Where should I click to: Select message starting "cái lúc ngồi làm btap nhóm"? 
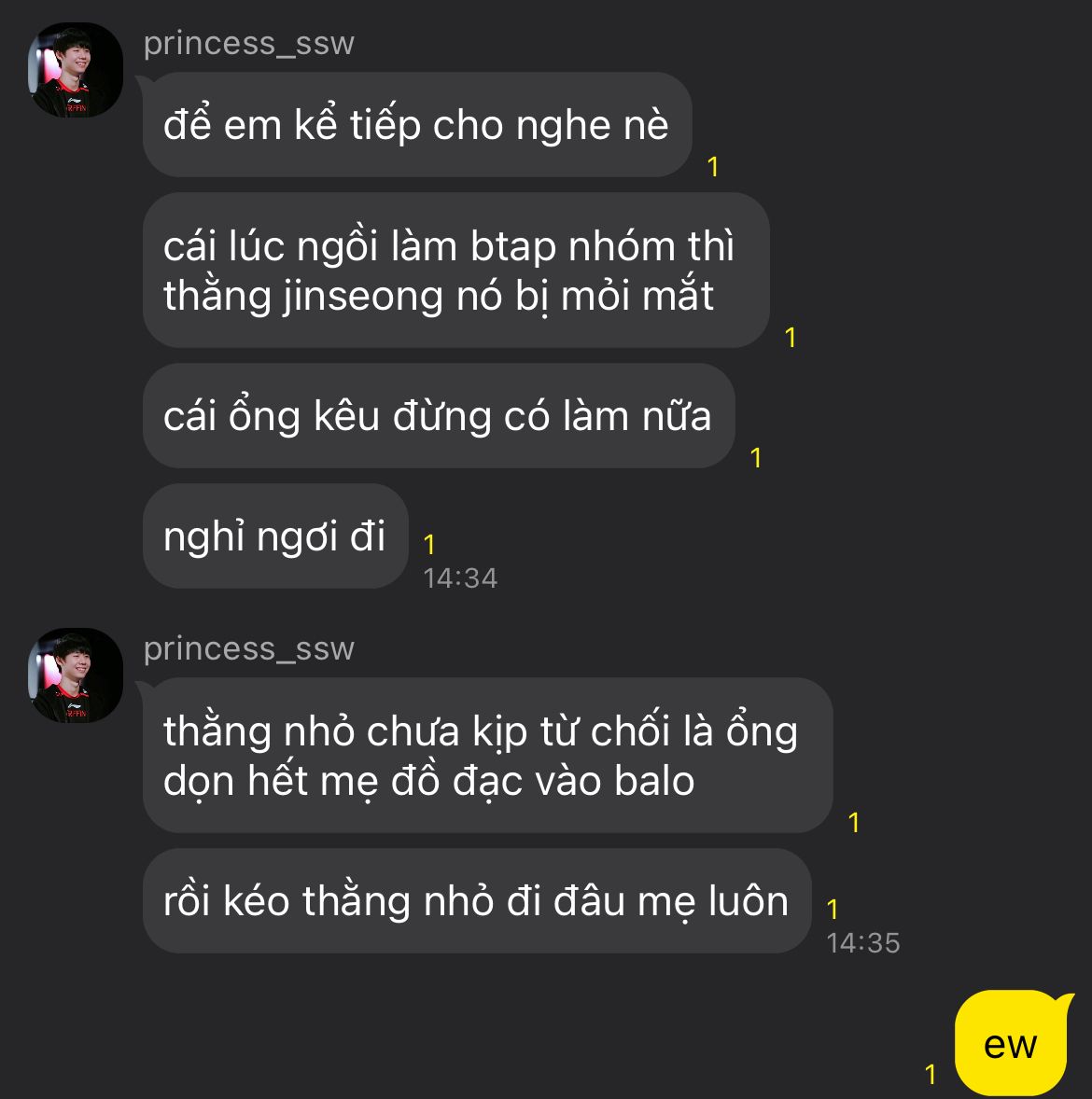point(455,270)
